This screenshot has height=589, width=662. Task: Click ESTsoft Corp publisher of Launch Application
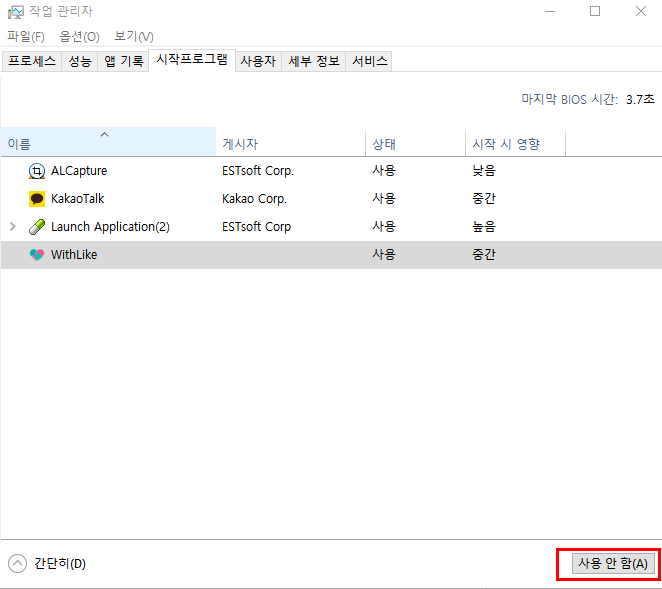[x=256, y=227]
